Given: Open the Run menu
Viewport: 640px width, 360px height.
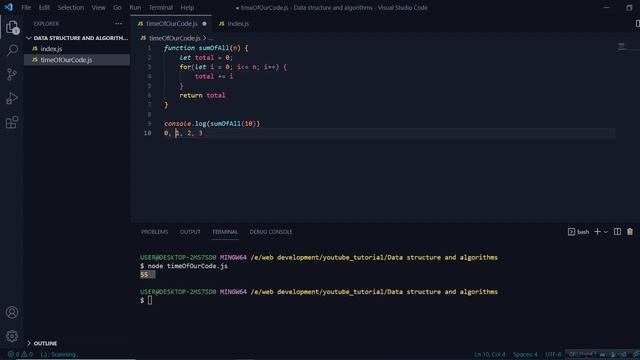Looking at the screenshot, I should 135,7.
